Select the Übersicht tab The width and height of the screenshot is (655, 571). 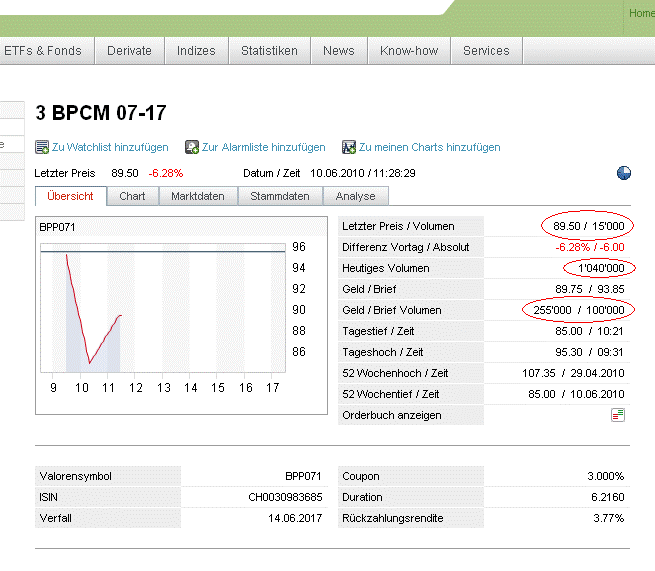coord(70,196)
